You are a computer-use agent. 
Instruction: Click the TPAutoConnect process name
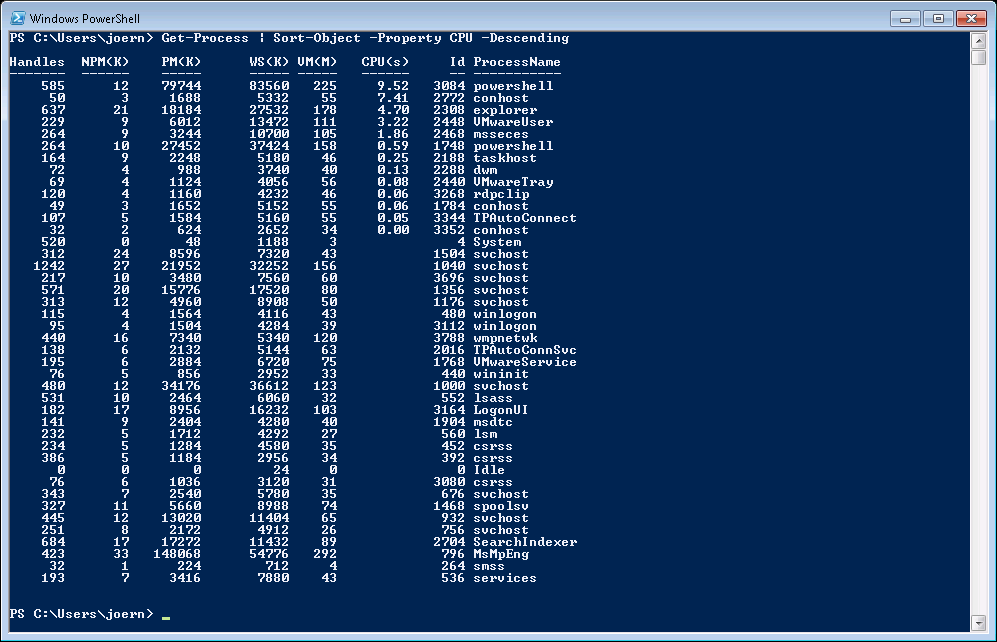click(525, 218)
